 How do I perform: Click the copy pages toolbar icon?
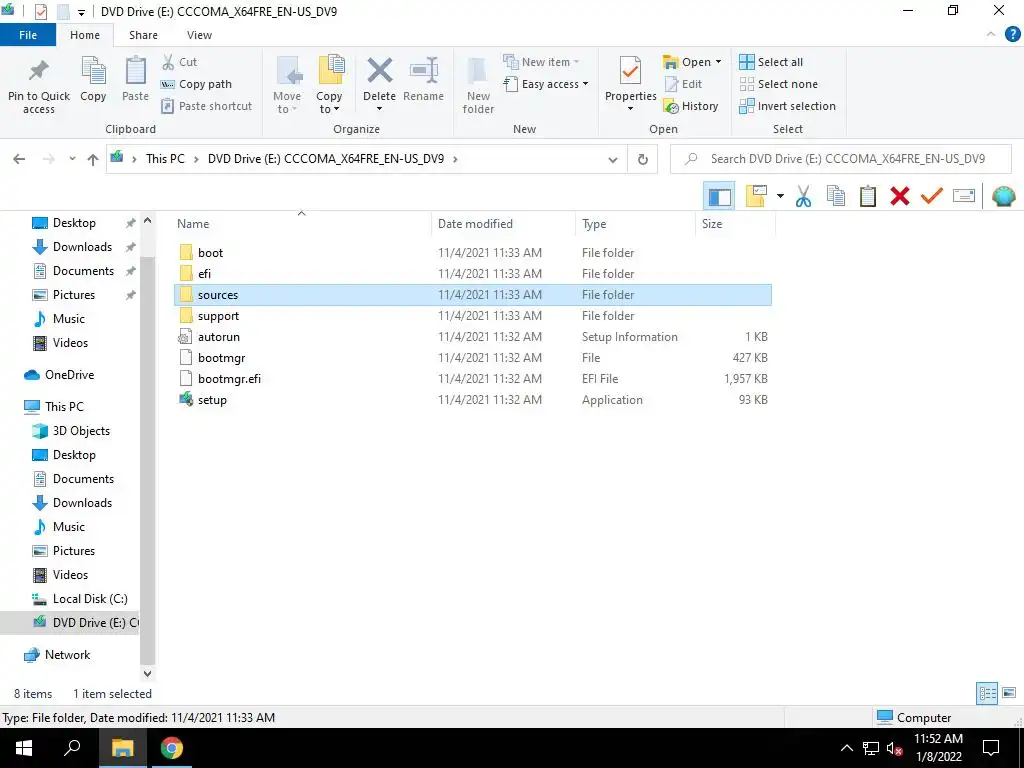[835, 196]
